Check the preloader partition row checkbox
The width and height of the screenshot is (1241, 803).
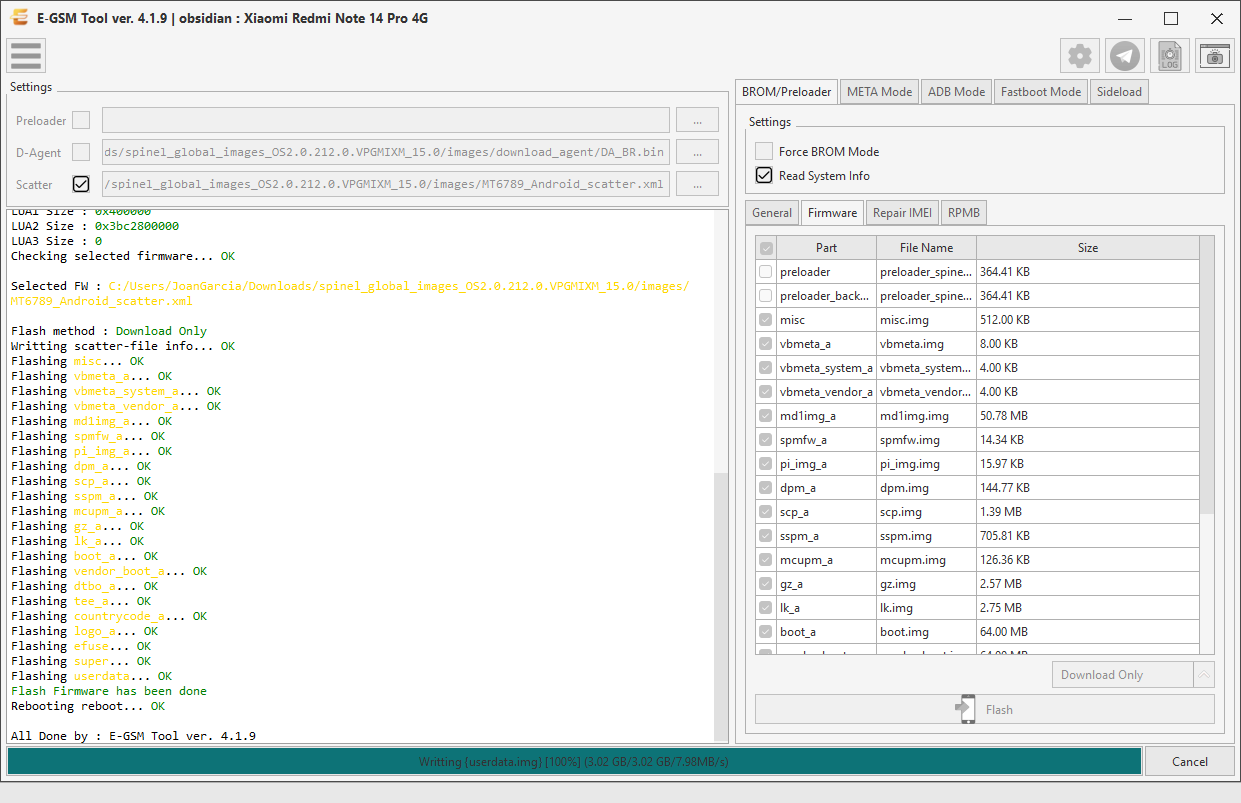(x=766, y=271)
